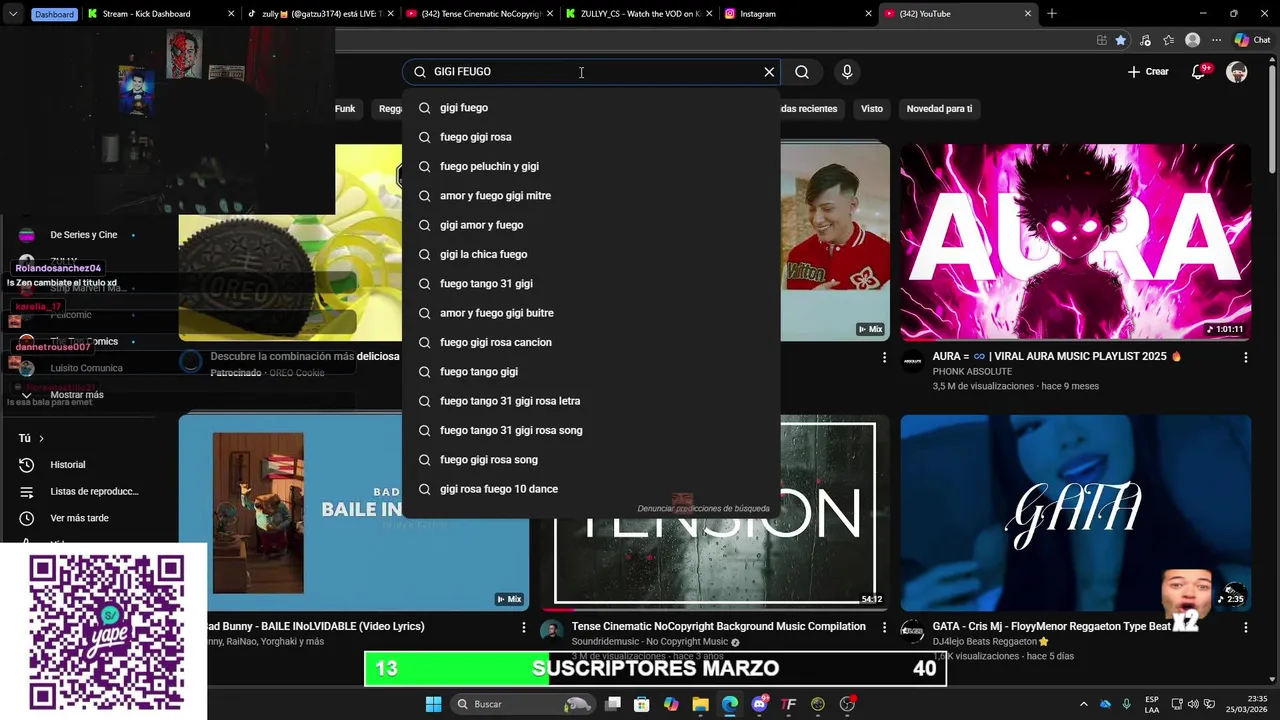Select the suggestion 'gigi fuego'
Image resolution: width=1280 pixels, height=720 pixels.
tap(591, 107)
